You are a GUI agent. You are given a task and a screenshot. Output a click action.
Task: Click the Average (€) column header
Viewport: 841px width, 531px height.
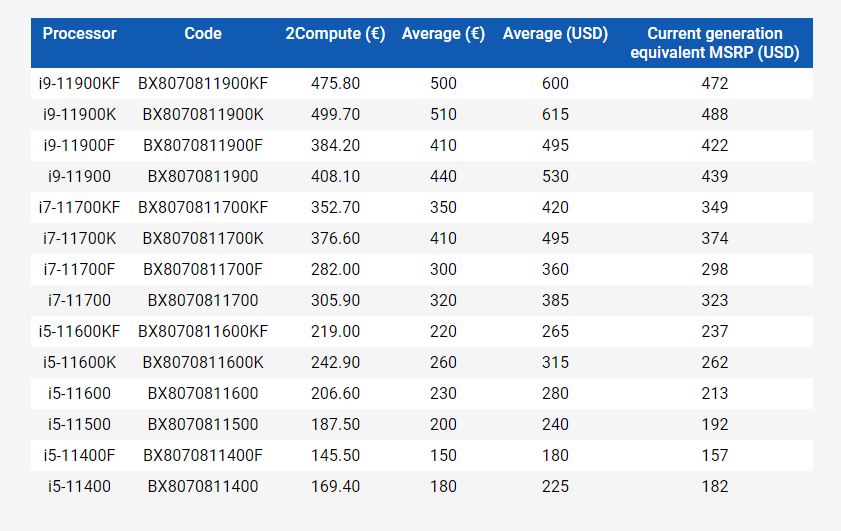(443, 34)
